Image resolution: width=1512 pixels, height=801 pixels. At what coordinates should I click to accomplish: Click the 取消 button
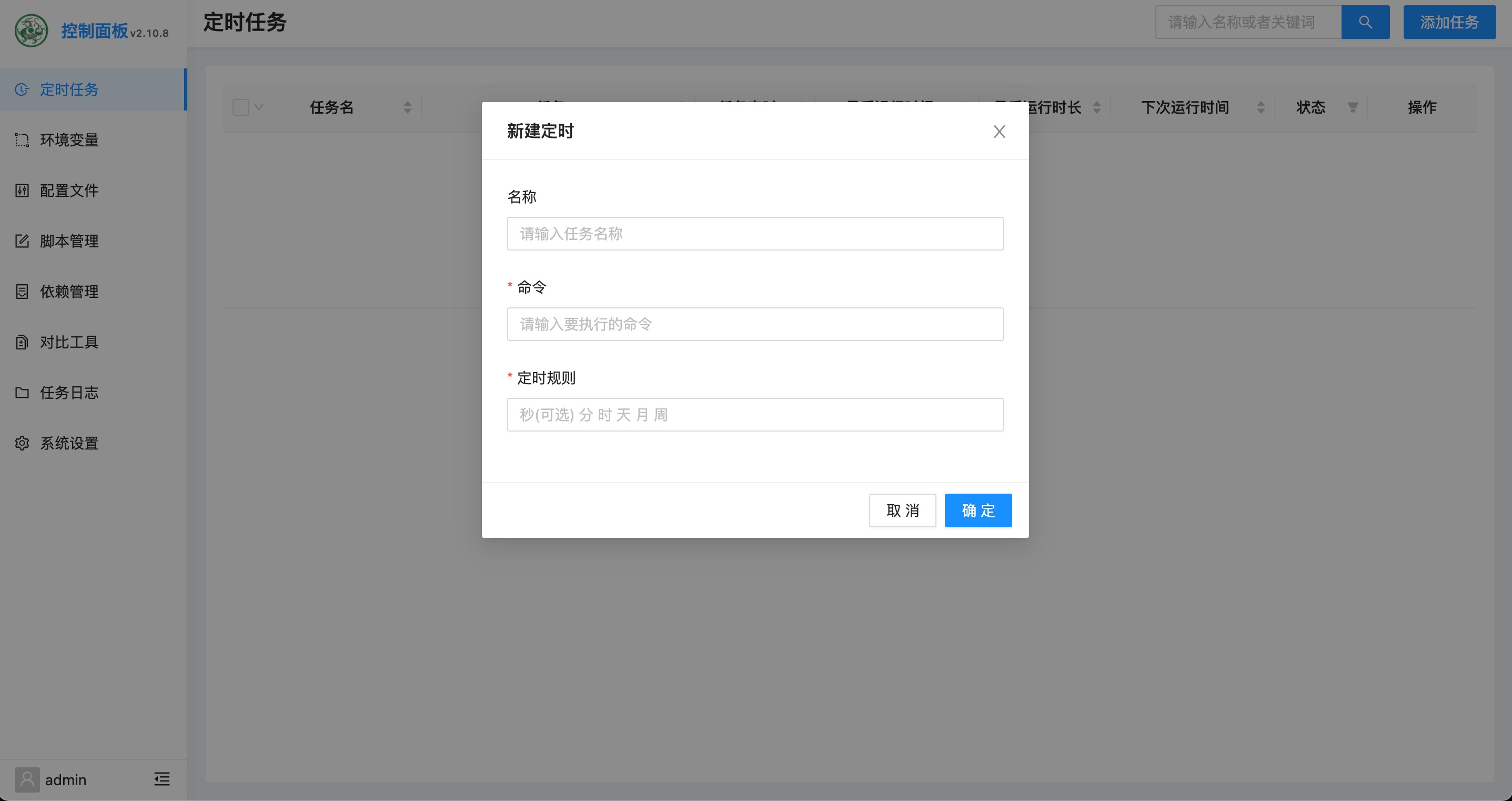(x=902, y=510)
